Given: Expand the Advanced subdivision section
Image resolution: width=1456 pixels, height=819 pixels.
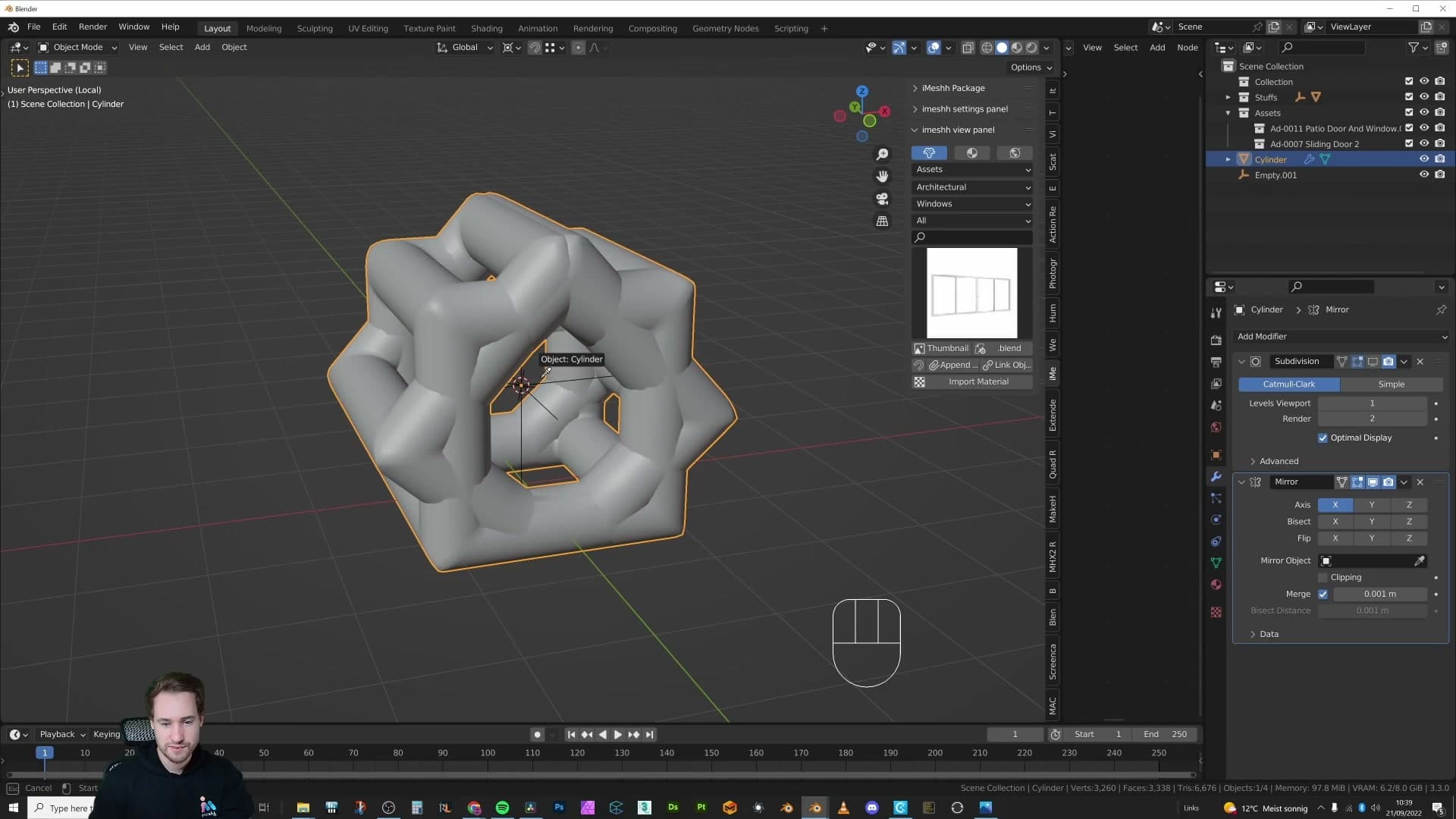Looking at the screenshot, I should [1274, 461].
